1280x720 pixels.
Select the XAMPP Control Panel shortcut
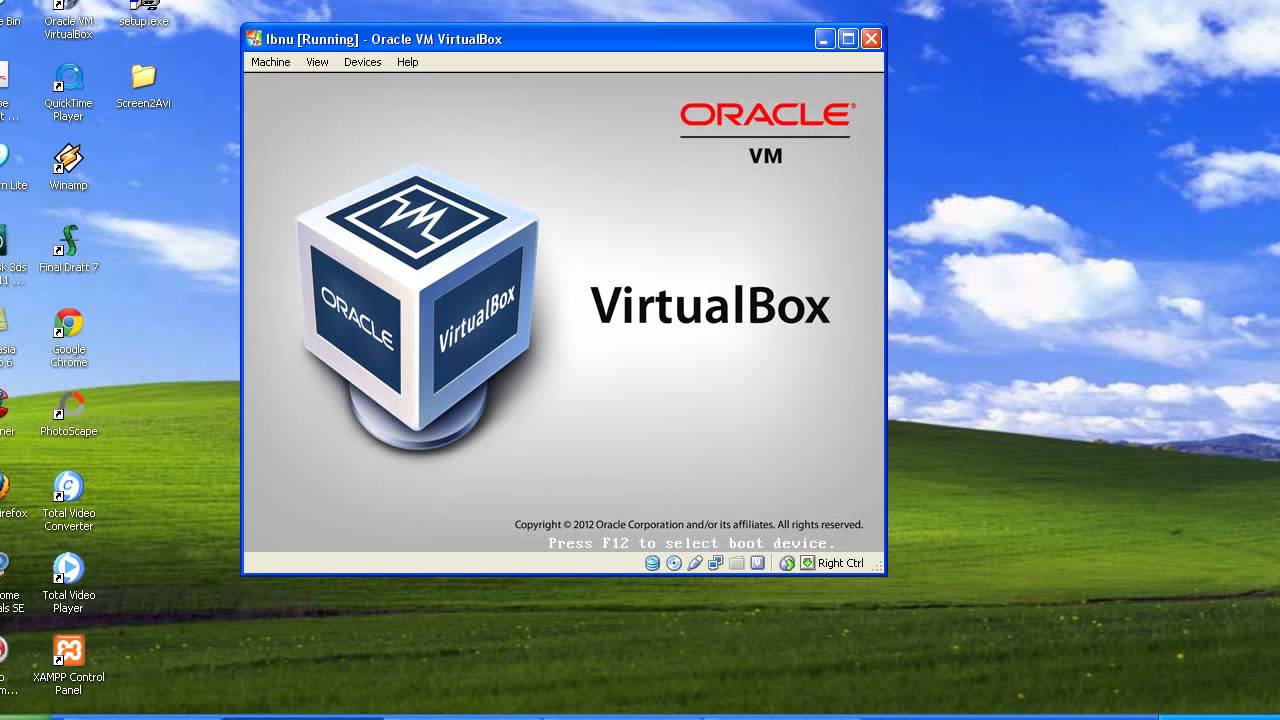(68, 666)
